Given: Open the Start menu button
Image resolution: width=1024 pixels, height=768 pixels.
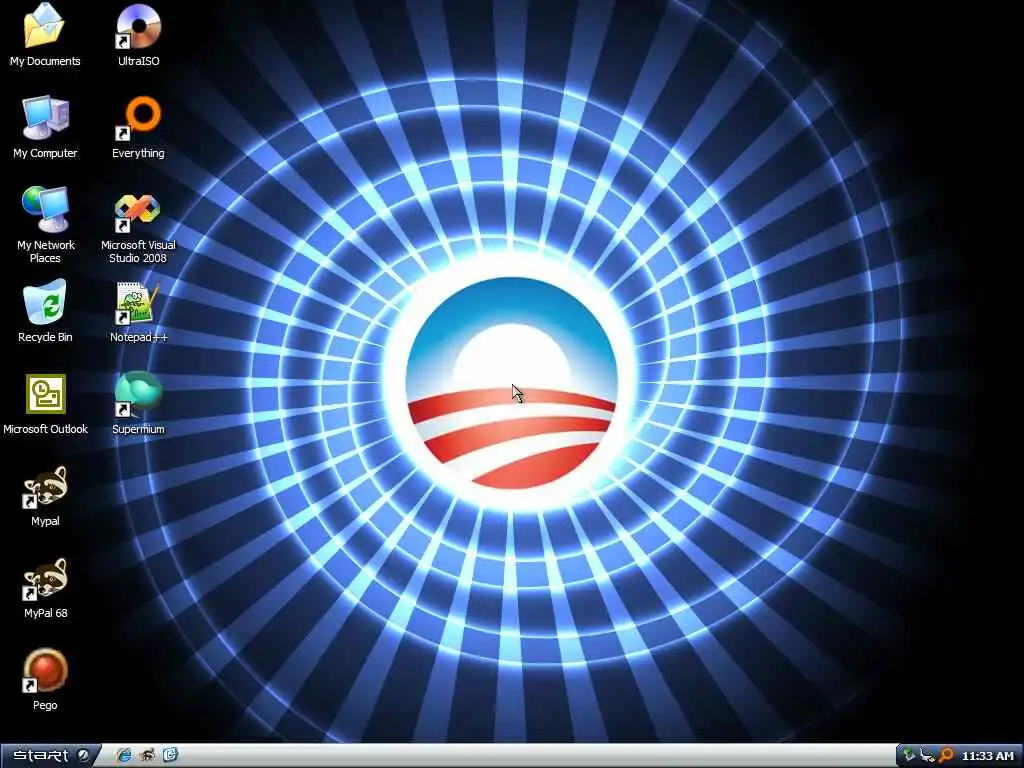Looking at the screenshot, I should pyautogui.click(x=50, y=756).
